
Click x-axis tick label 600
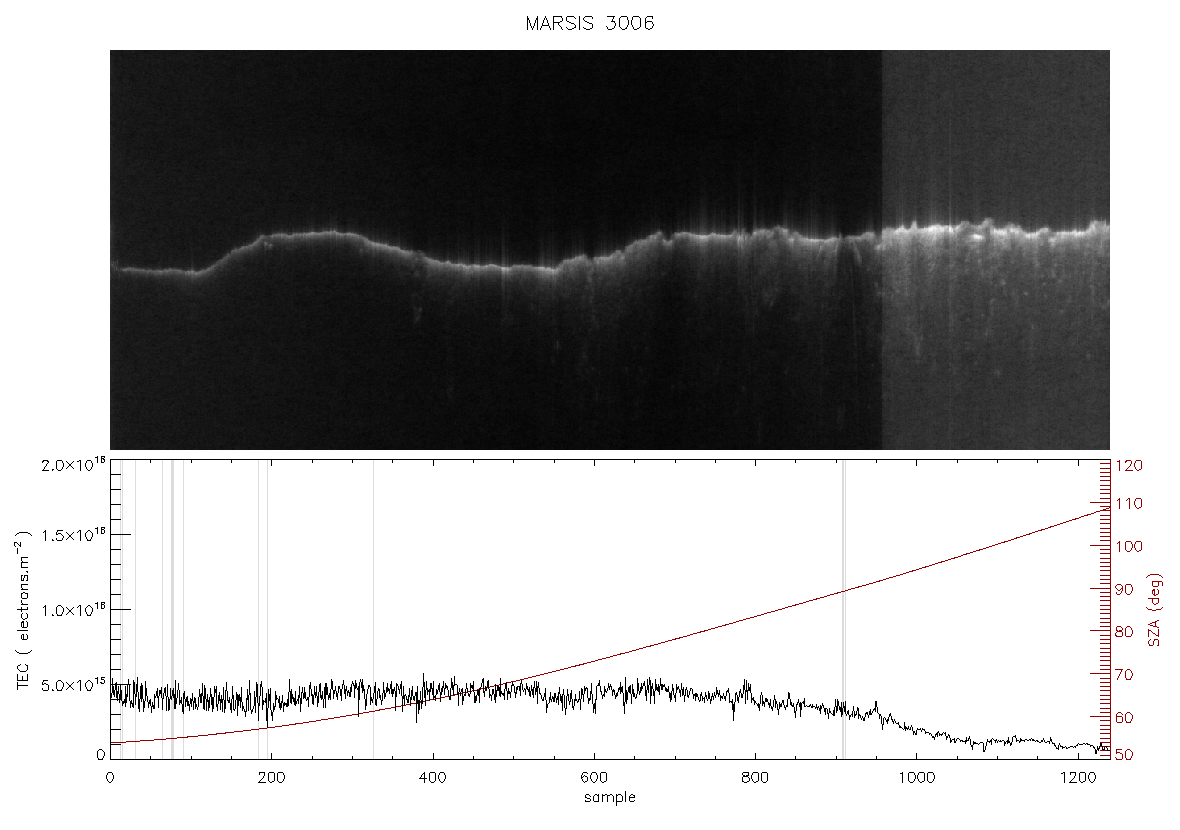(594, 777)
